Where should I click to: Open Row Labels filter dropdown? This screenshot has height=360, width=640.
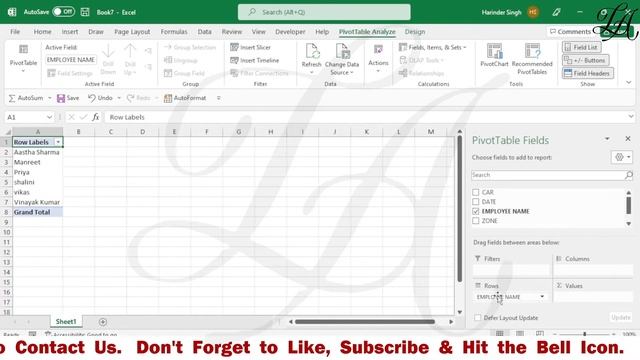58,142
